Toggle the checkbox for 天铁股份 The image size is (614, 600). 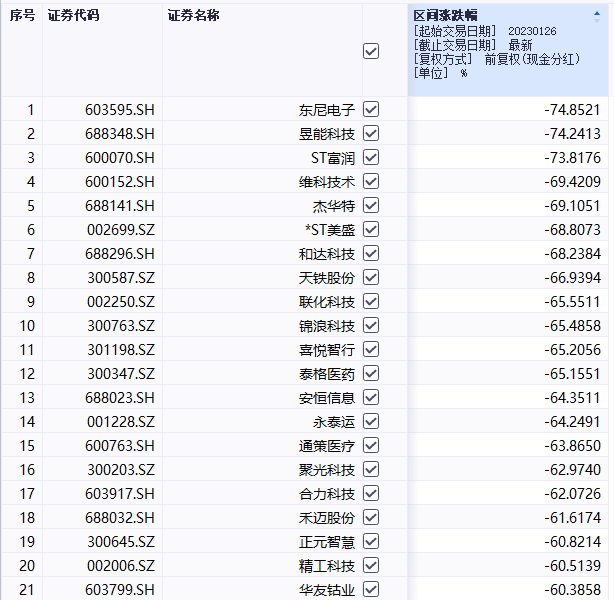click(371, 277)
